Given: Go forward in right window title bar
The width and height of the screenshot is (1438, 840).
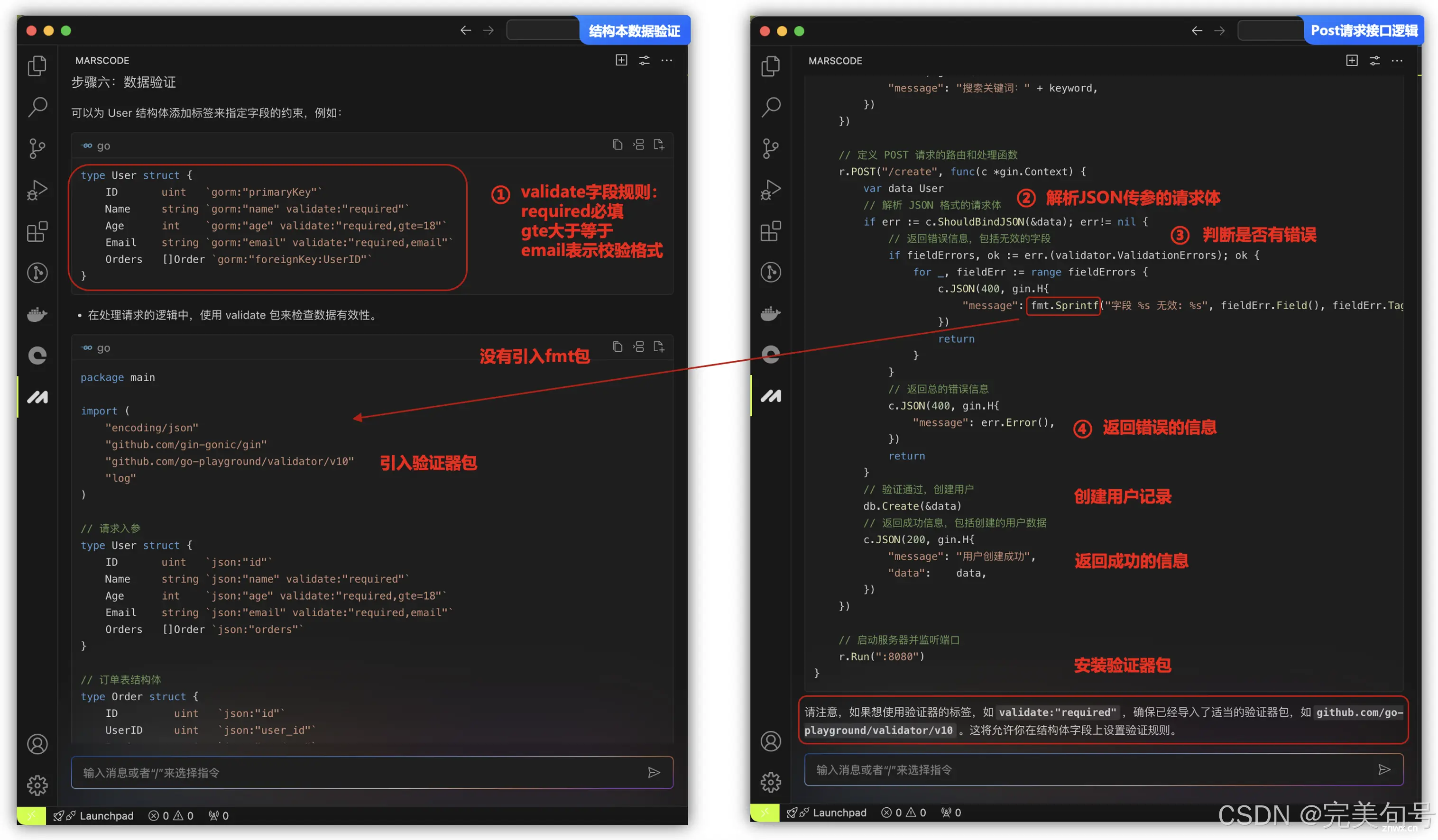Looking at the screenshot, I should click(1219, 31).
